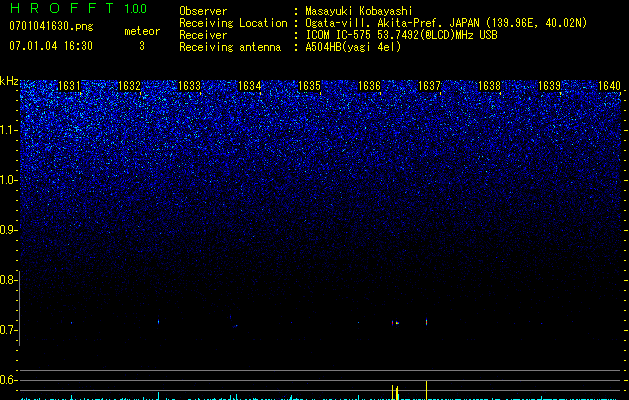The height and width of the screenshot is (400, 629).
Task: Click the HROFFT 1.0.0 title text
Action: [x=78, y=8]
